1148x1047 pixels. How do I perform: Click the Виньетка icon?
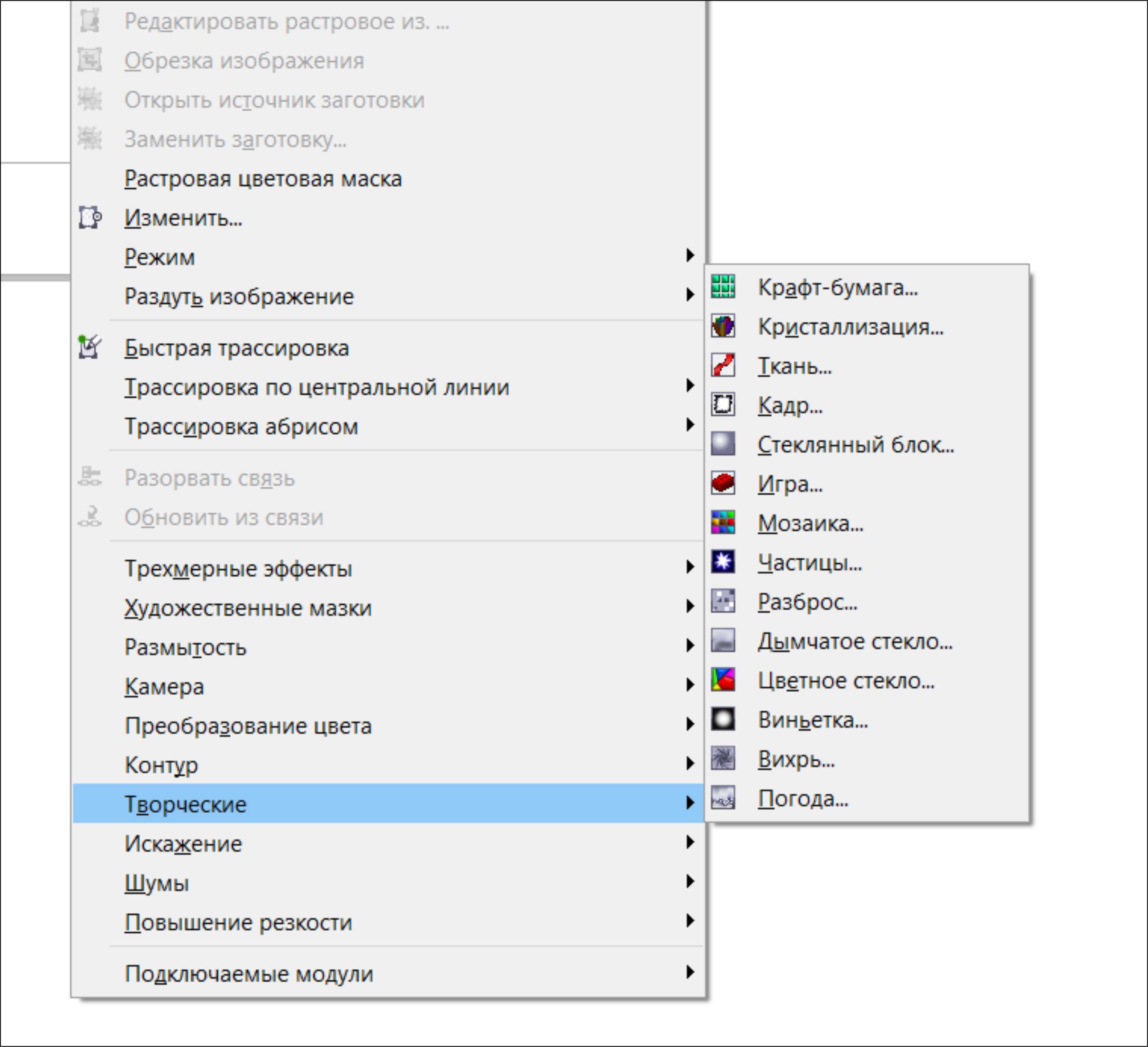[723, 719]
